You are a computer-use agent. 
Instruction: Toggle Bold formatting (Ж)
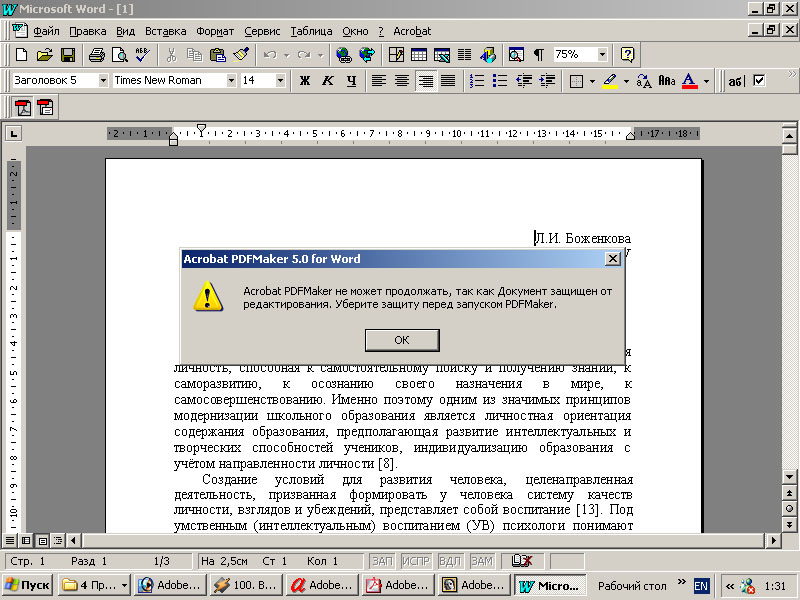point(305,81)
